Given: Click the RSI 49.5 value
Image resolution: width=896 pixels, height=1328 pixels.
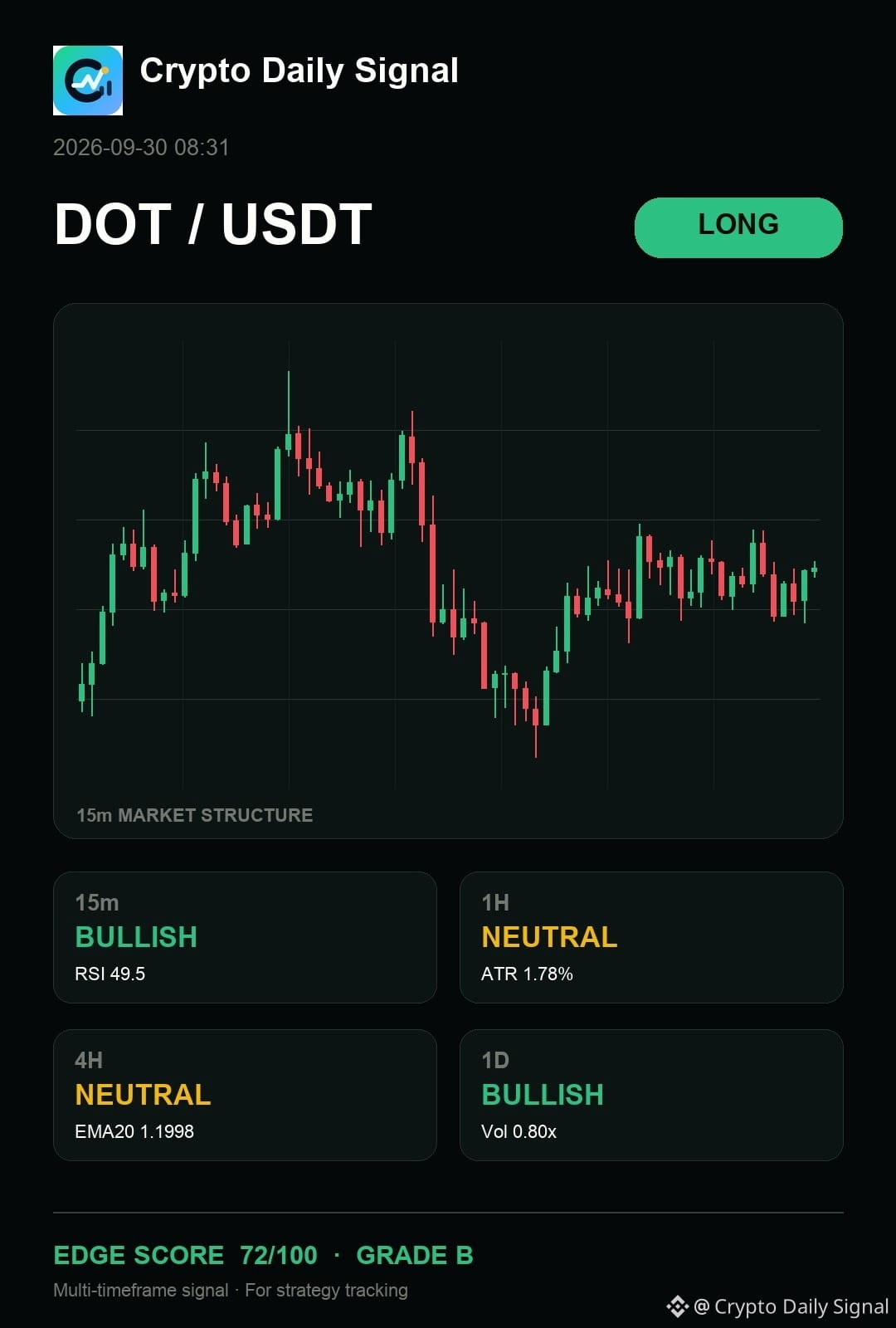Looking at the screenshot, I should pyautogui.click(x=110, y=974).
